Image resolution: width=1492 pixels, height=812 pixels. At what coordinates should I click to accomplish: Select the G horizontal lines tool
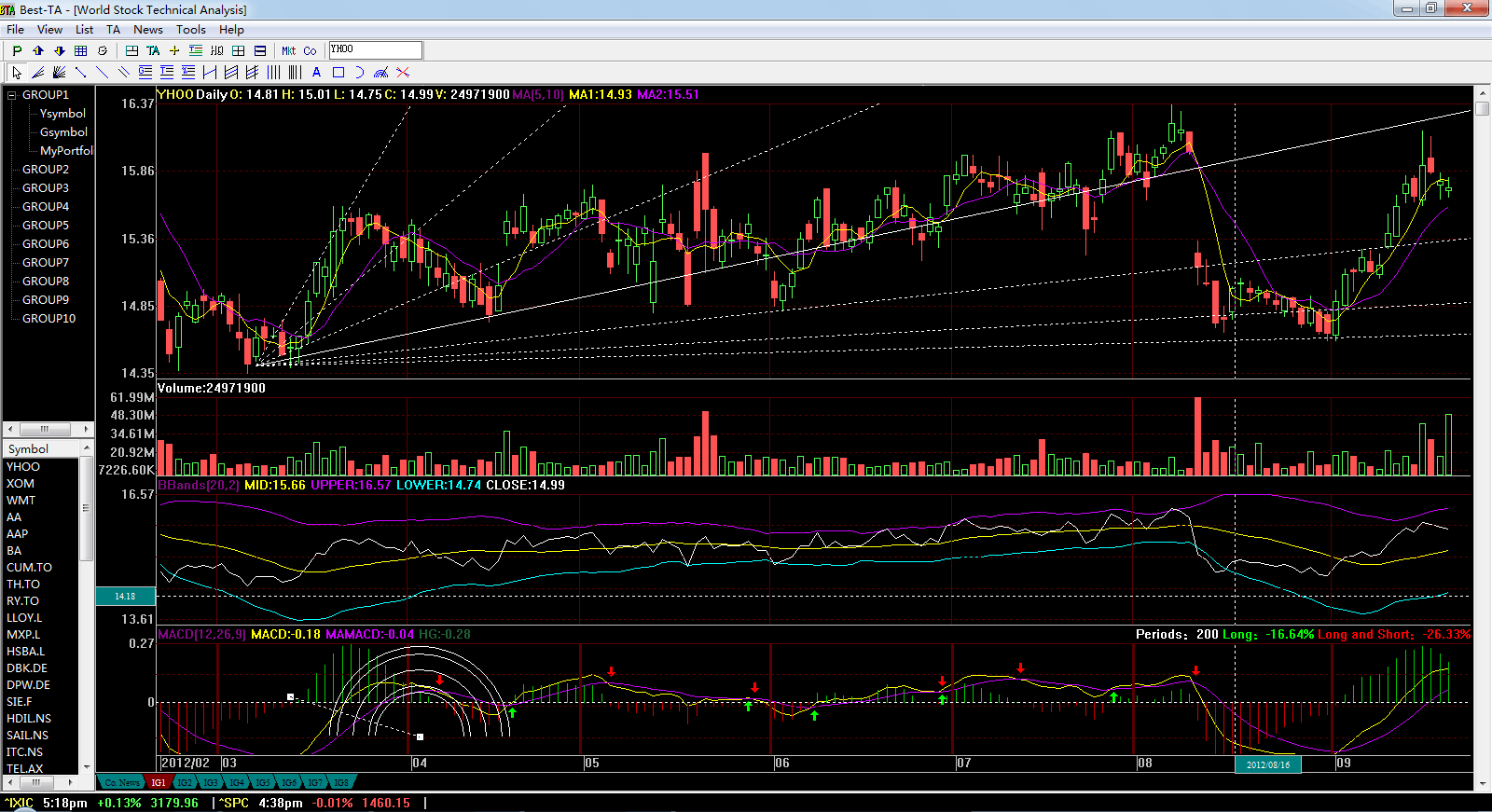(145, 72)
